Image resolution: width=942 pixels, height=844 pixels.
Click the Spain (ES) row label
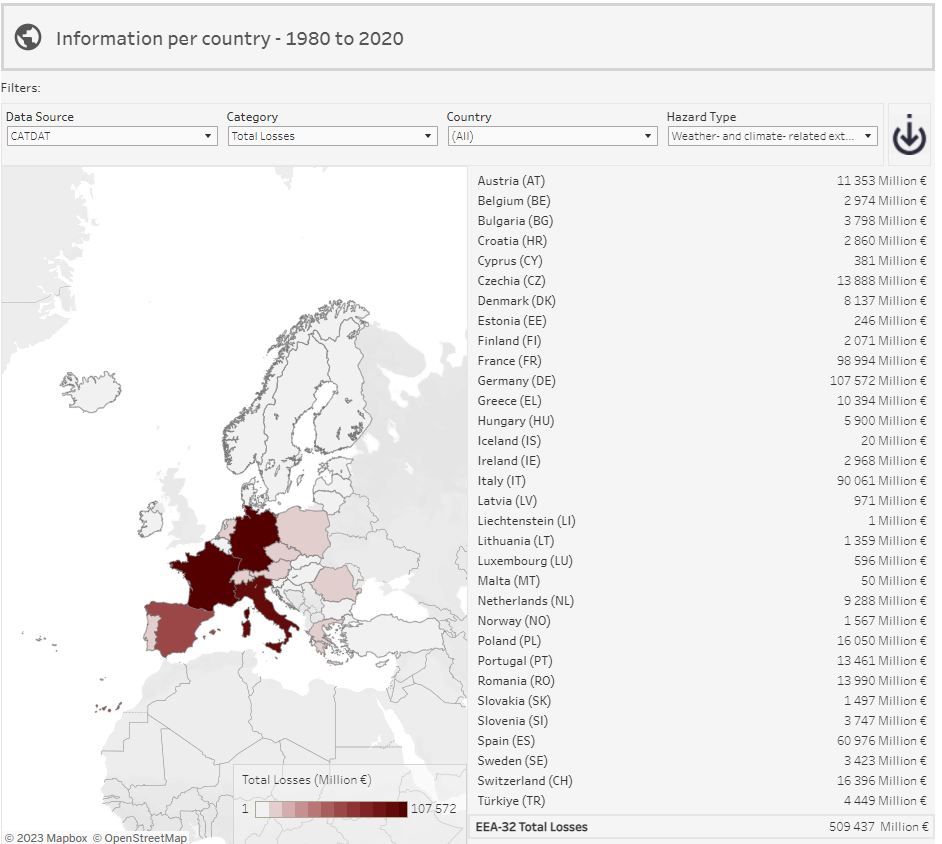(x=506, y=741)
